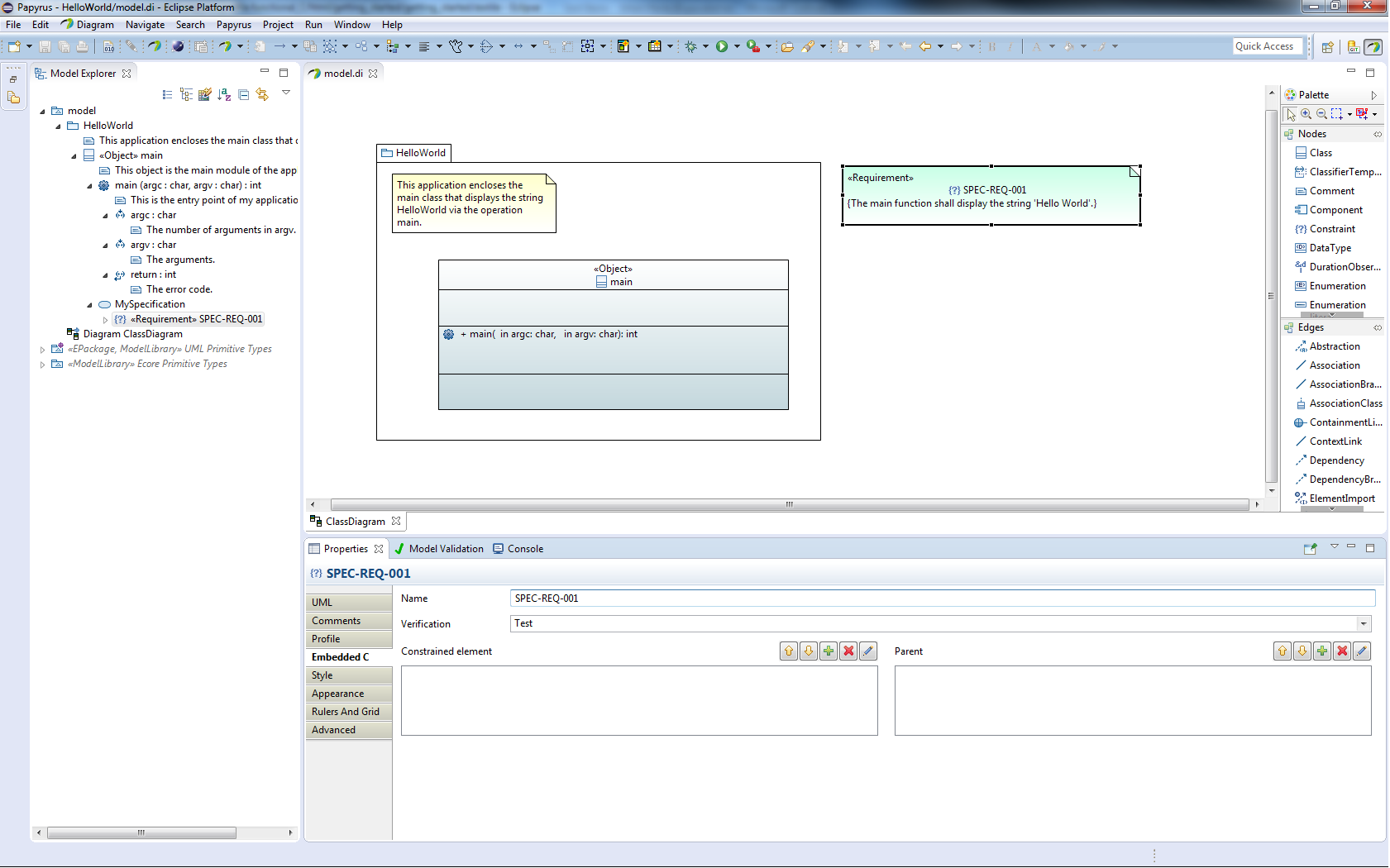Delete Constrained element with red X
1390x868 pixels.
point(848,651)
